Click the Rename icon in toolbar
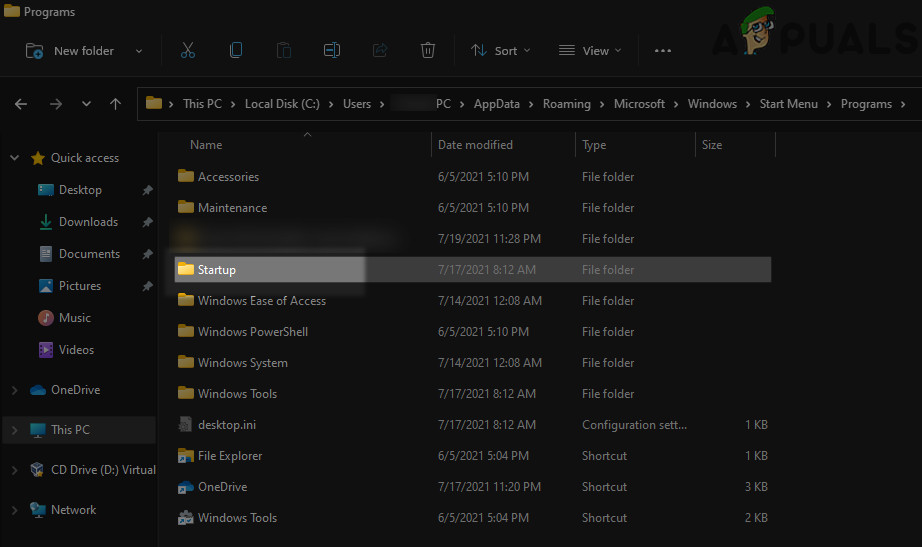The width and height of the screenshot is (922, 547). point(332,50)
